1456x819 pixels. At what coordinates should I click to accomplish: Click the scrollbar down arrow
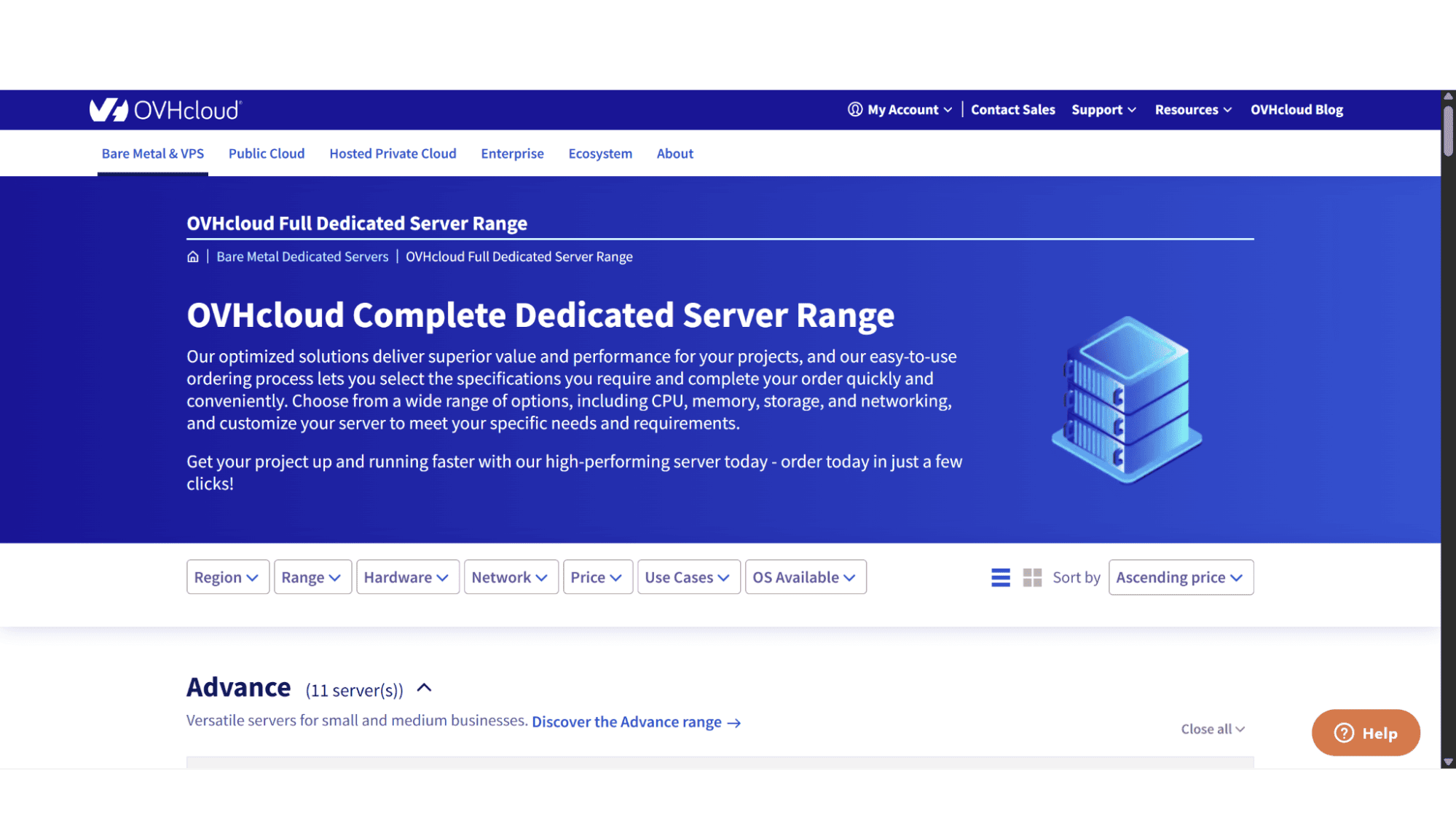pyautogui.click(x=1448, y=761)
